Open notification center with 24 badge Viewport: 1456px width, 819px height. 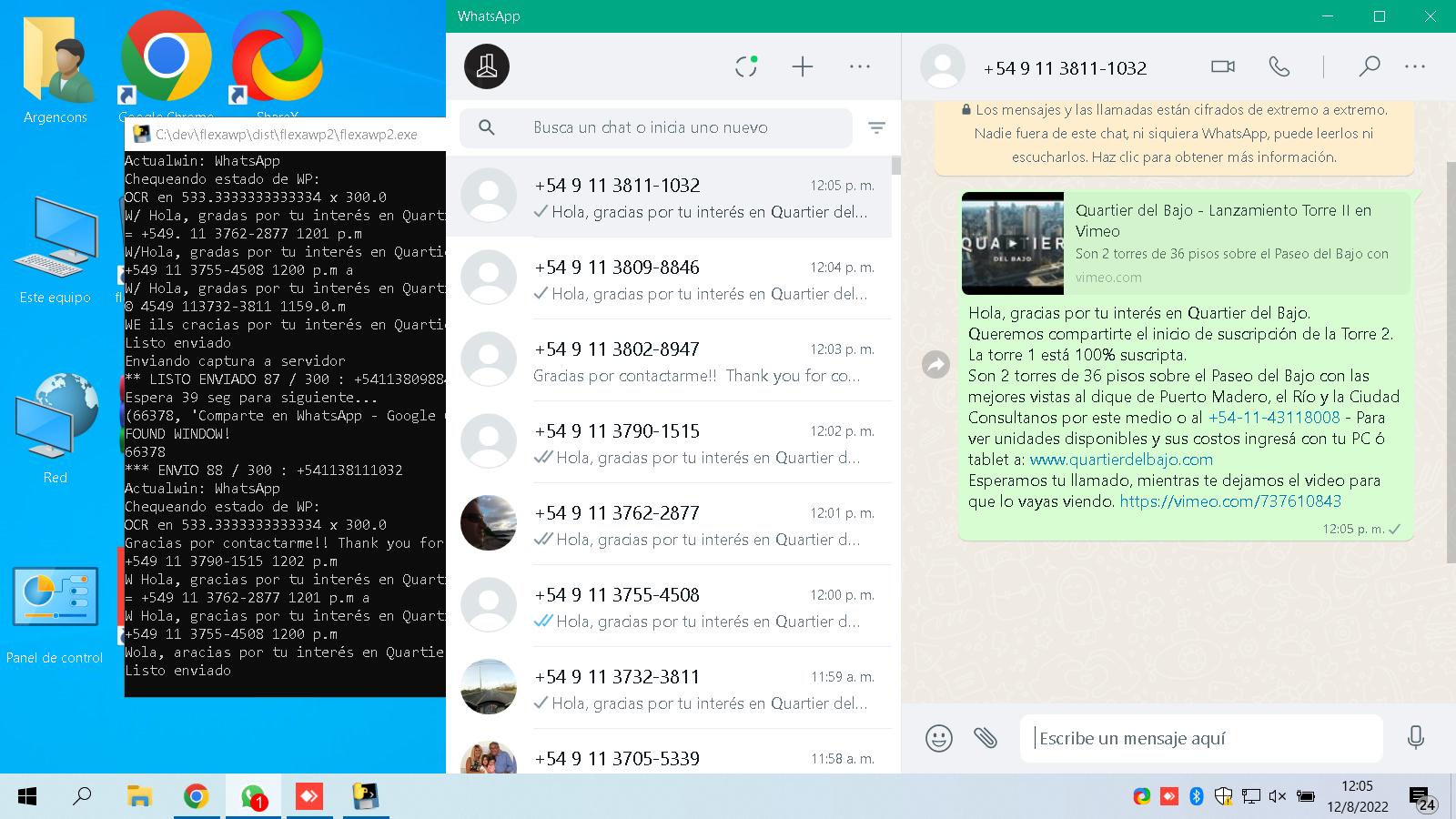pos(1422,798)
